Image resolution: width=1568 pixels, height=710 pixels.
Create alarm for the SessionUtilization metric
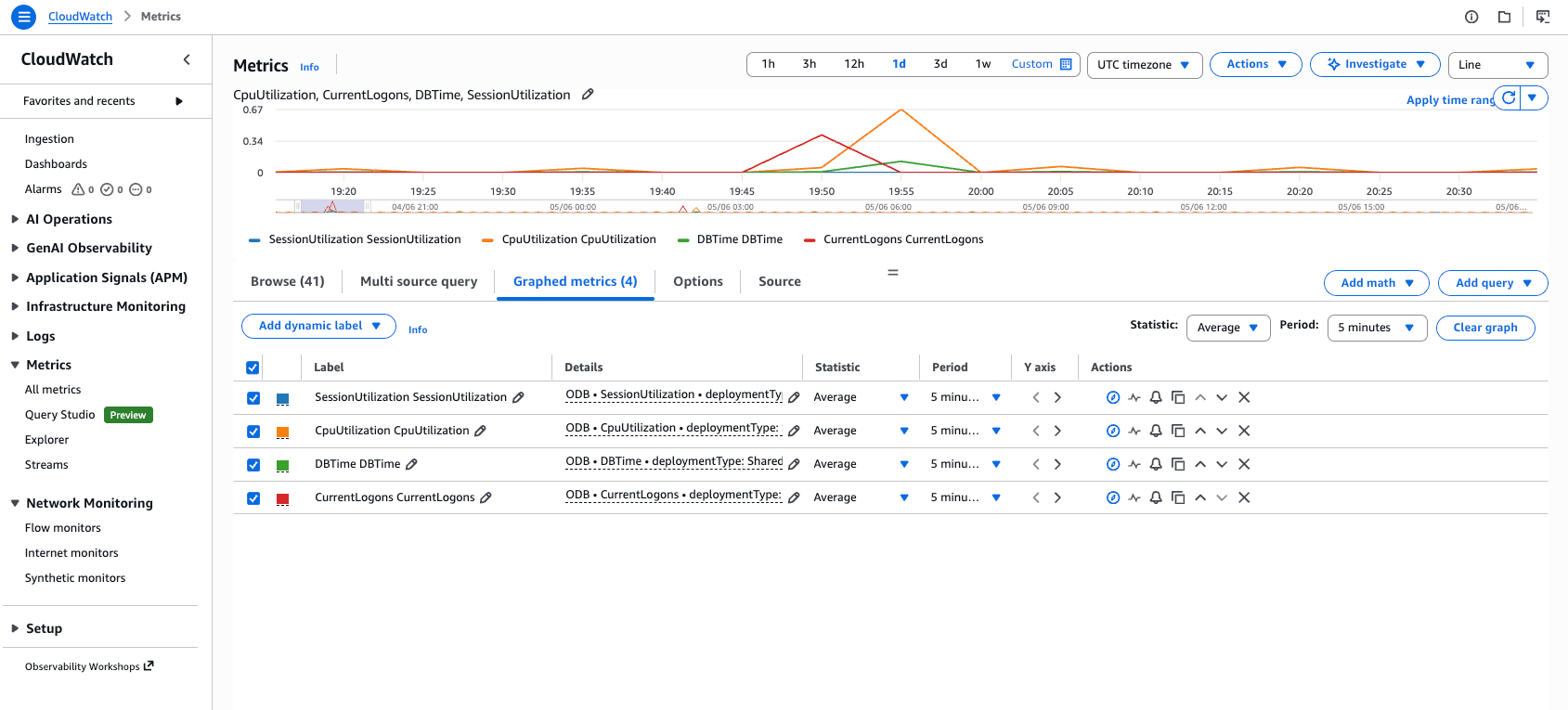coord(1156,397)
